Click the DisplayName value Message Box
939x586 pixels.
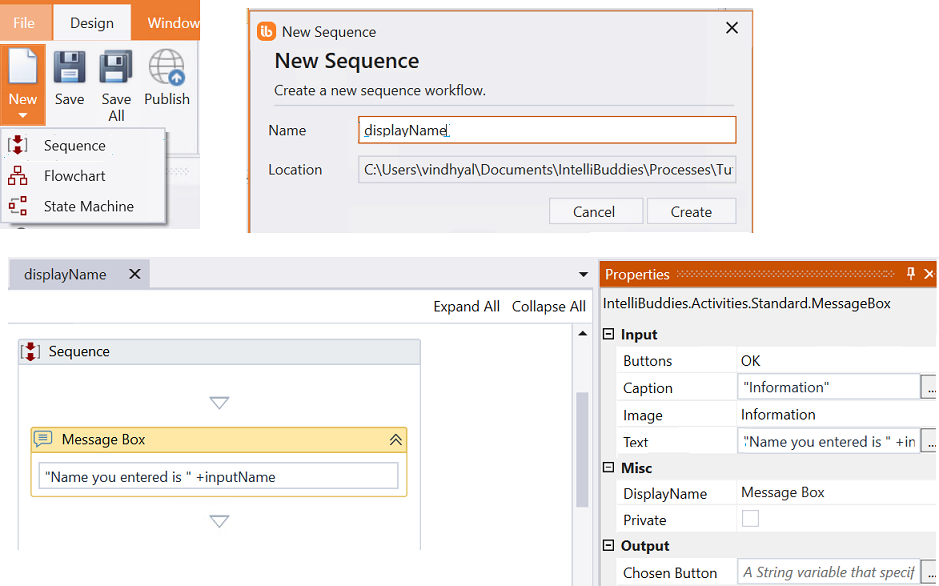tap(783, 493)
